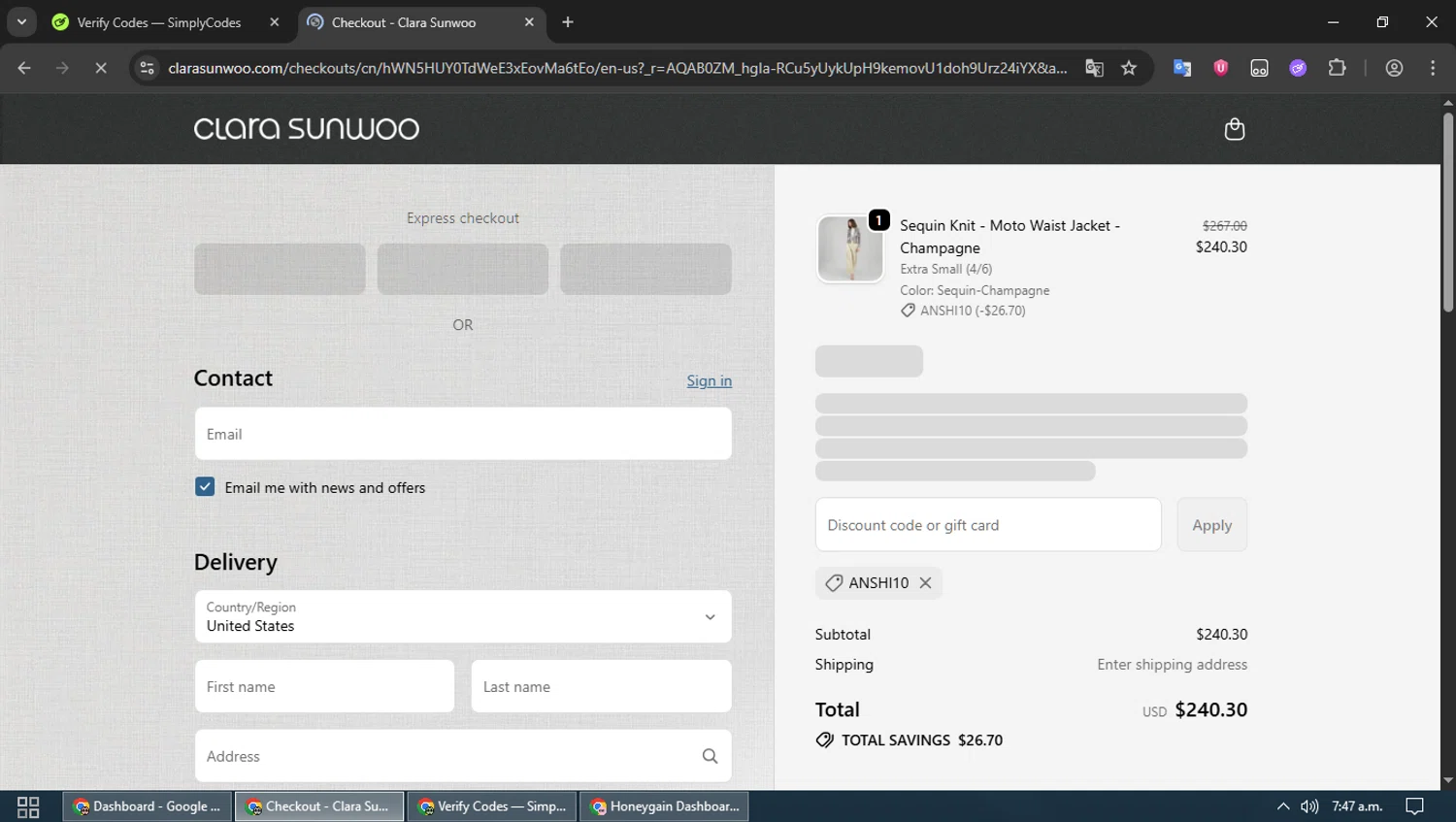Viewport: 1456px width, 822px height.
Task: Open the volume speaker tray icon
Action: pos(1309,806)
